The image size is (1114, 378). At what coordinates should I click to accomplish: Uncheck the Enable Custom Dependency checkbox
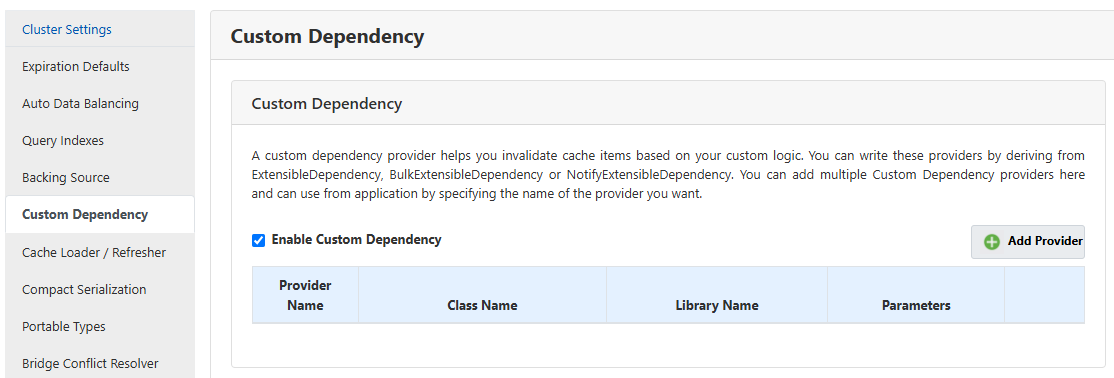pos(259,241)
